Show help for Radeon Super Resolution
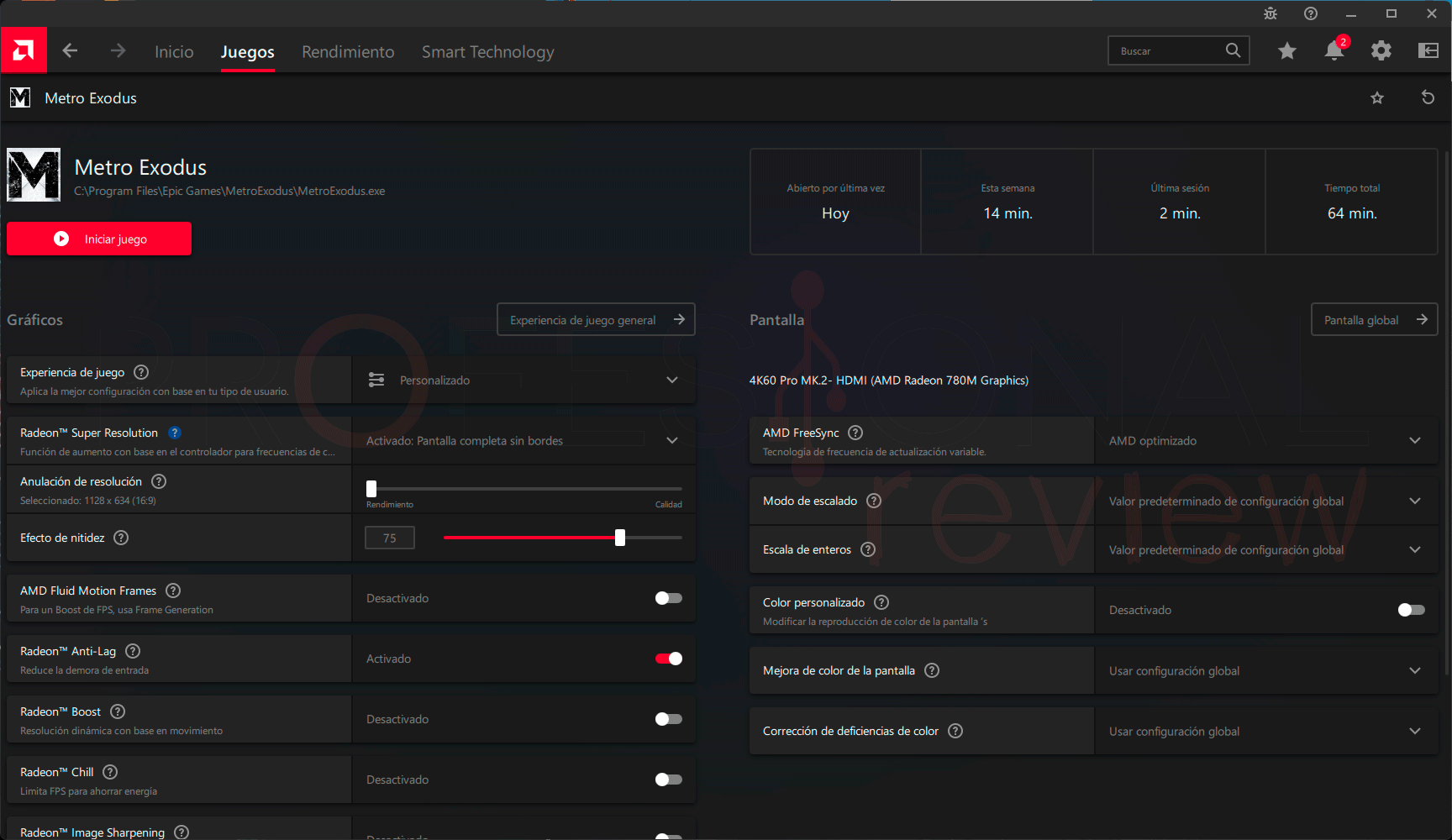 (175, 433)
